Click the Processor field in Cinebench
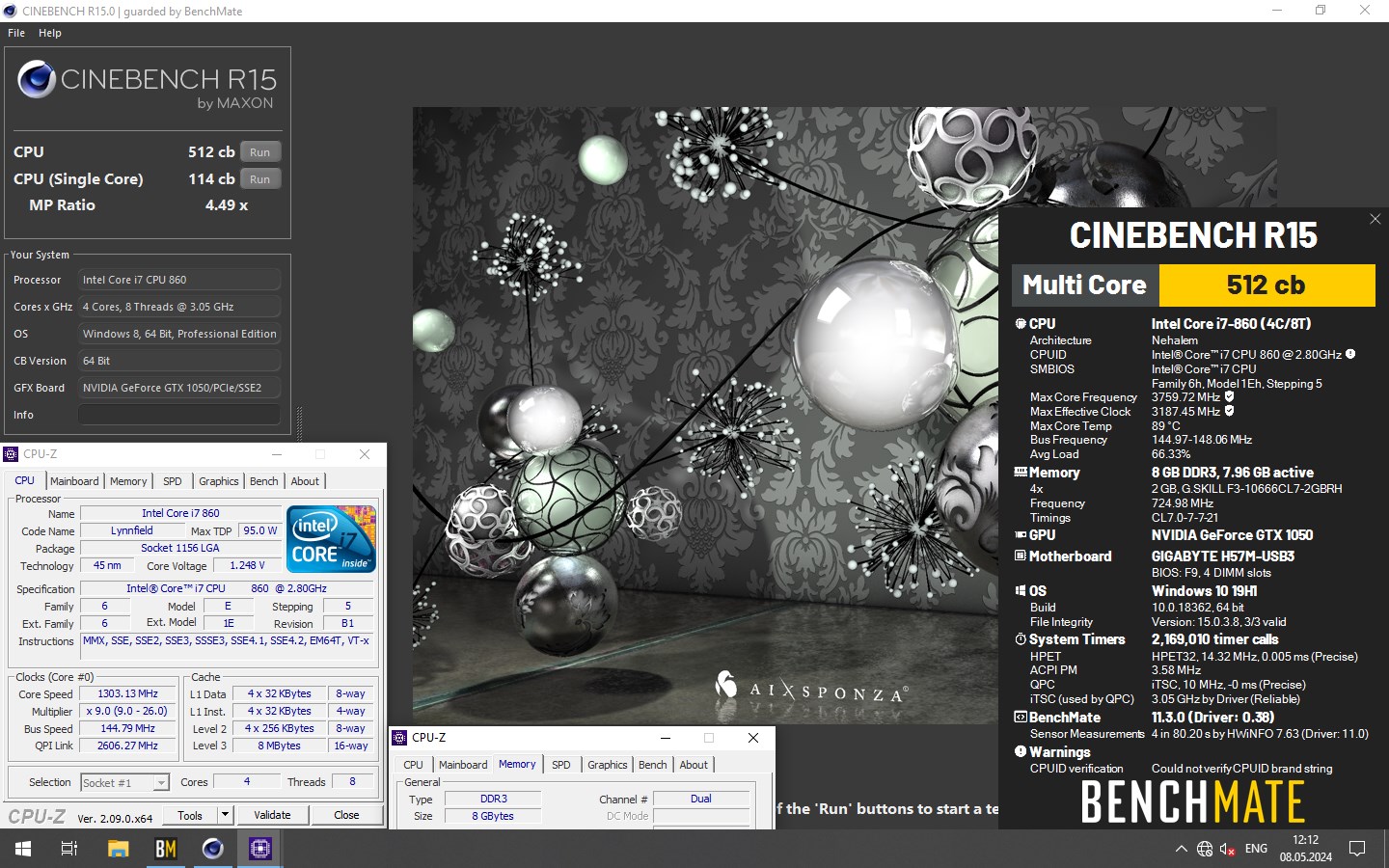The height and width of the screenshot is (868, 1389). point(179,280)
